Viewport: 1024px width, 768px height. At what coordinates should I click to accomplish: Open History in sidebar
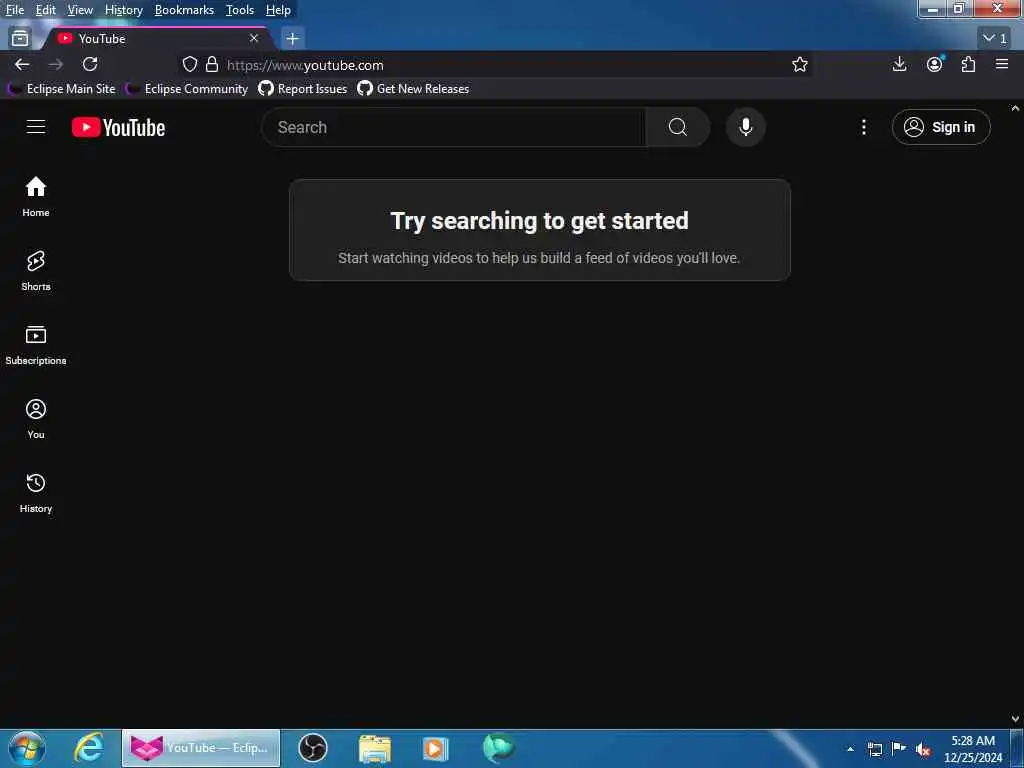pyautogui.click(x=36, y=493)
